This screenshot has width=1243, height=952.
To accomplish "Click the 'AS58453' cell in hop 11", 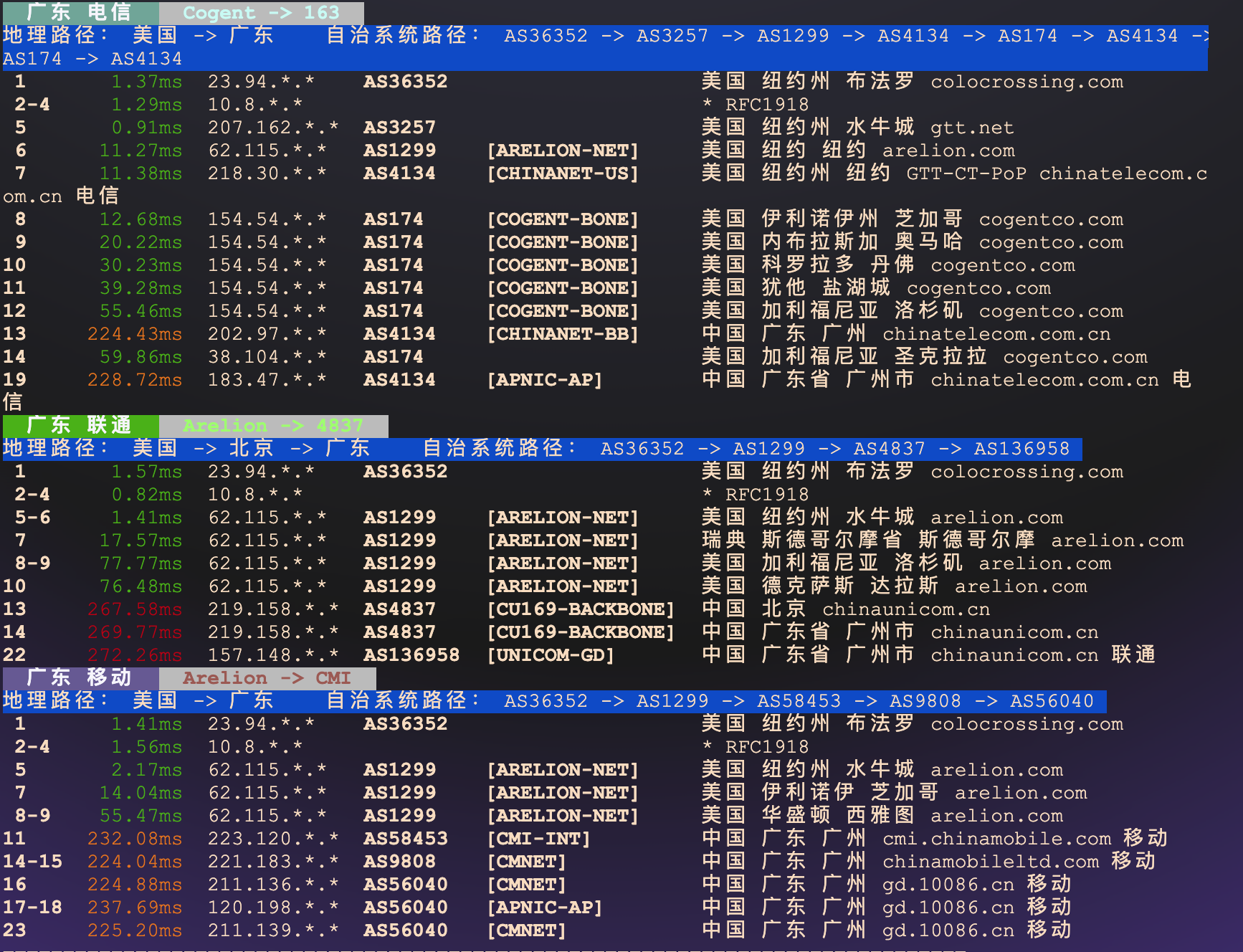I will tap(406, 839).
